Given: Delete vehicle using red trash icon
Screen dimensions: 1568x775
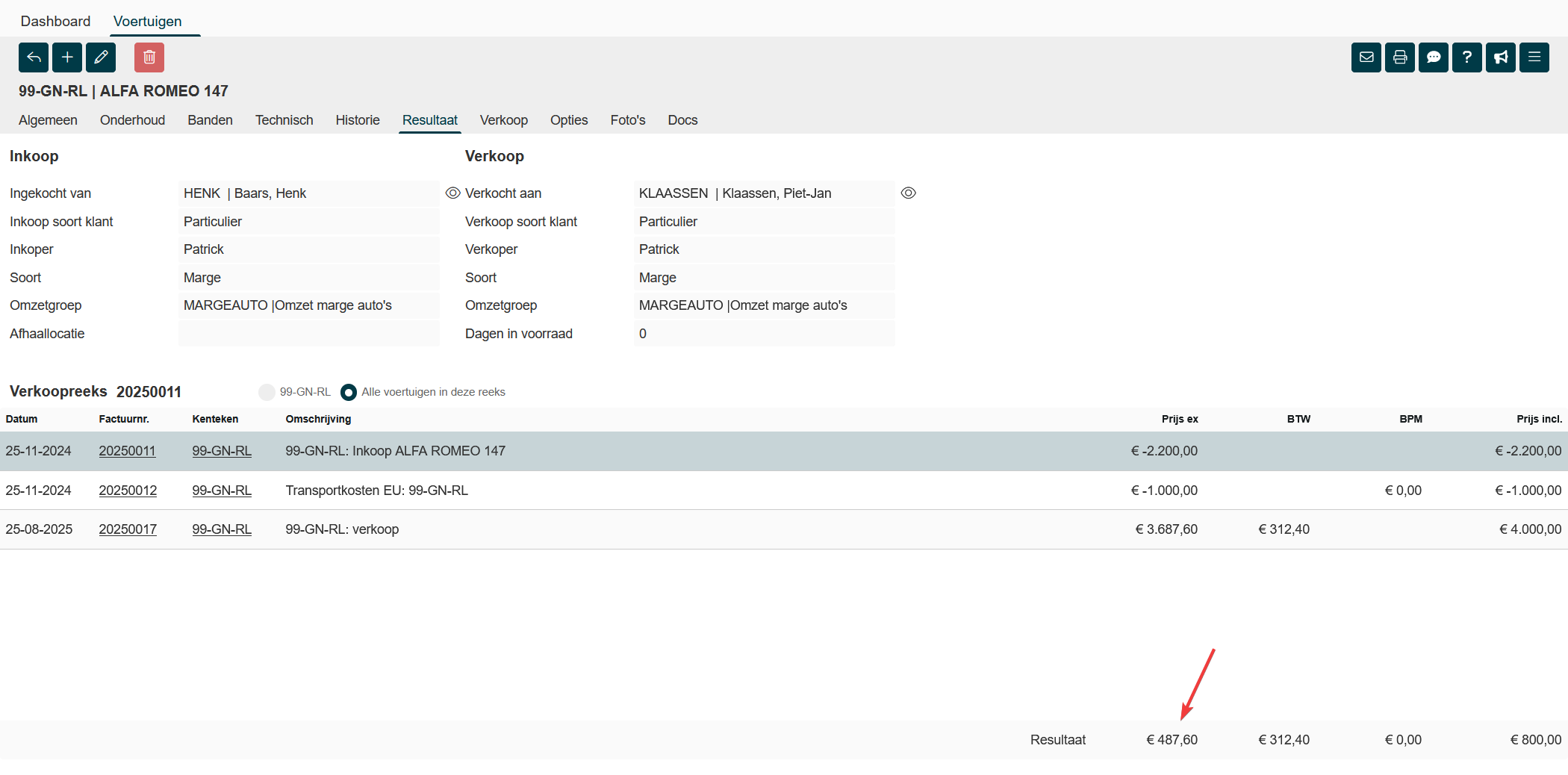Looking at the screenshot, I should point(149,57).
